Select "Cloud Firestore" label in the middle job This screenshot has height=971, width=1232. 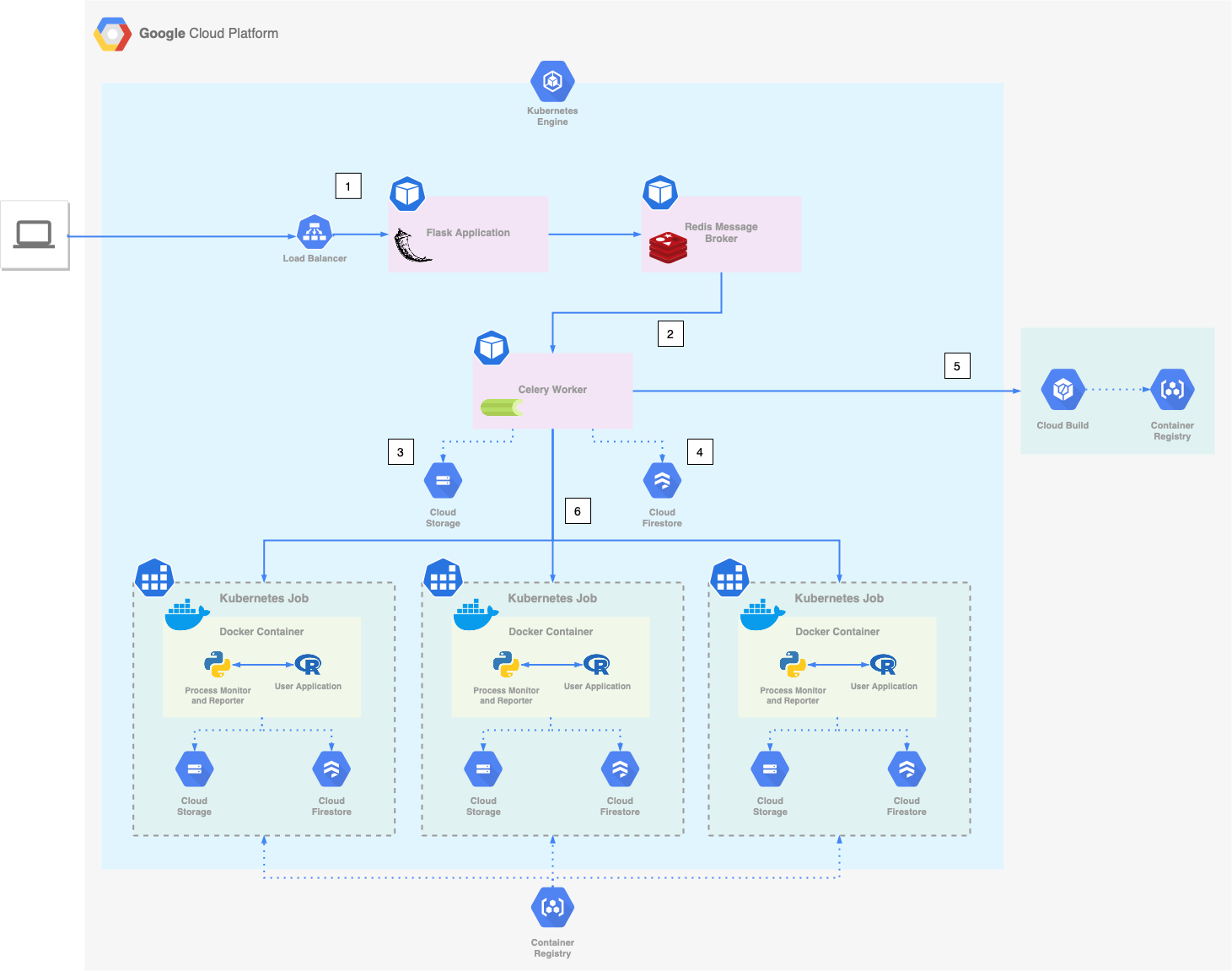[620, 806]
